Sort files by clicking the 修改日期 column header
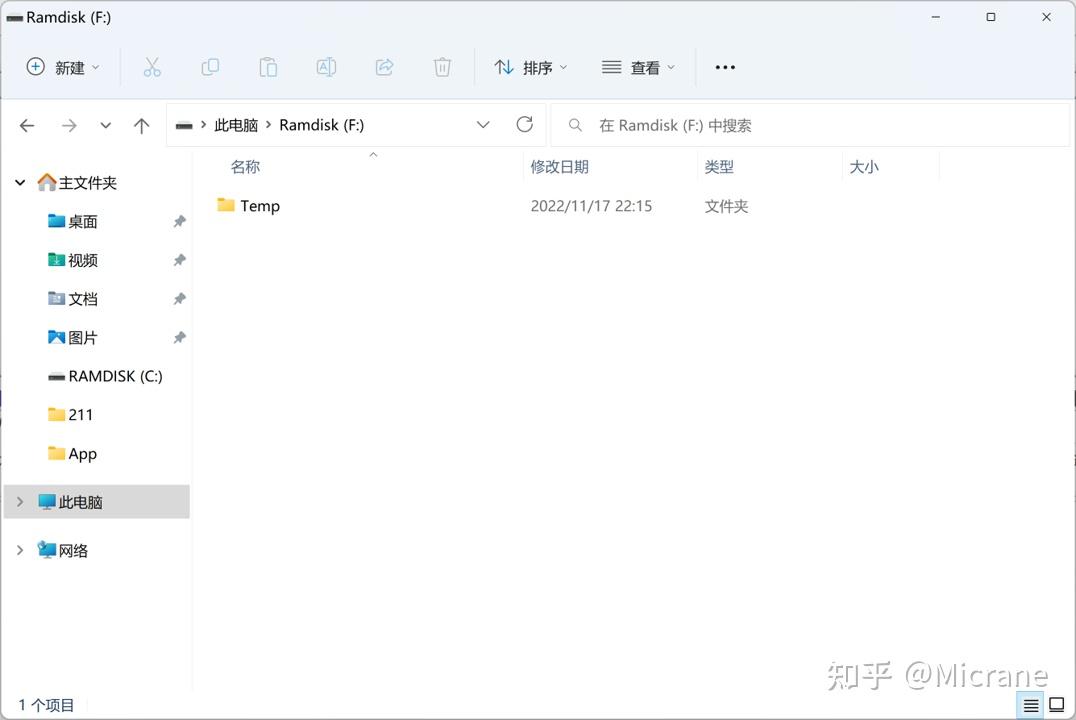The image size is (1076, 720). [x=560, y=166]
